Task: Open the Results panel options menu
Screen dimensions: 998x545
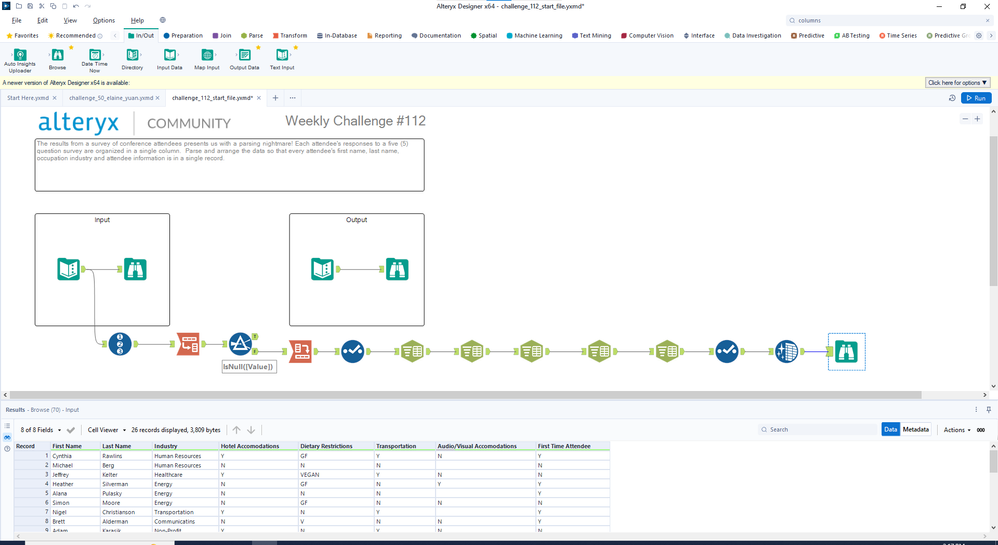Action: tap(976, 410)
